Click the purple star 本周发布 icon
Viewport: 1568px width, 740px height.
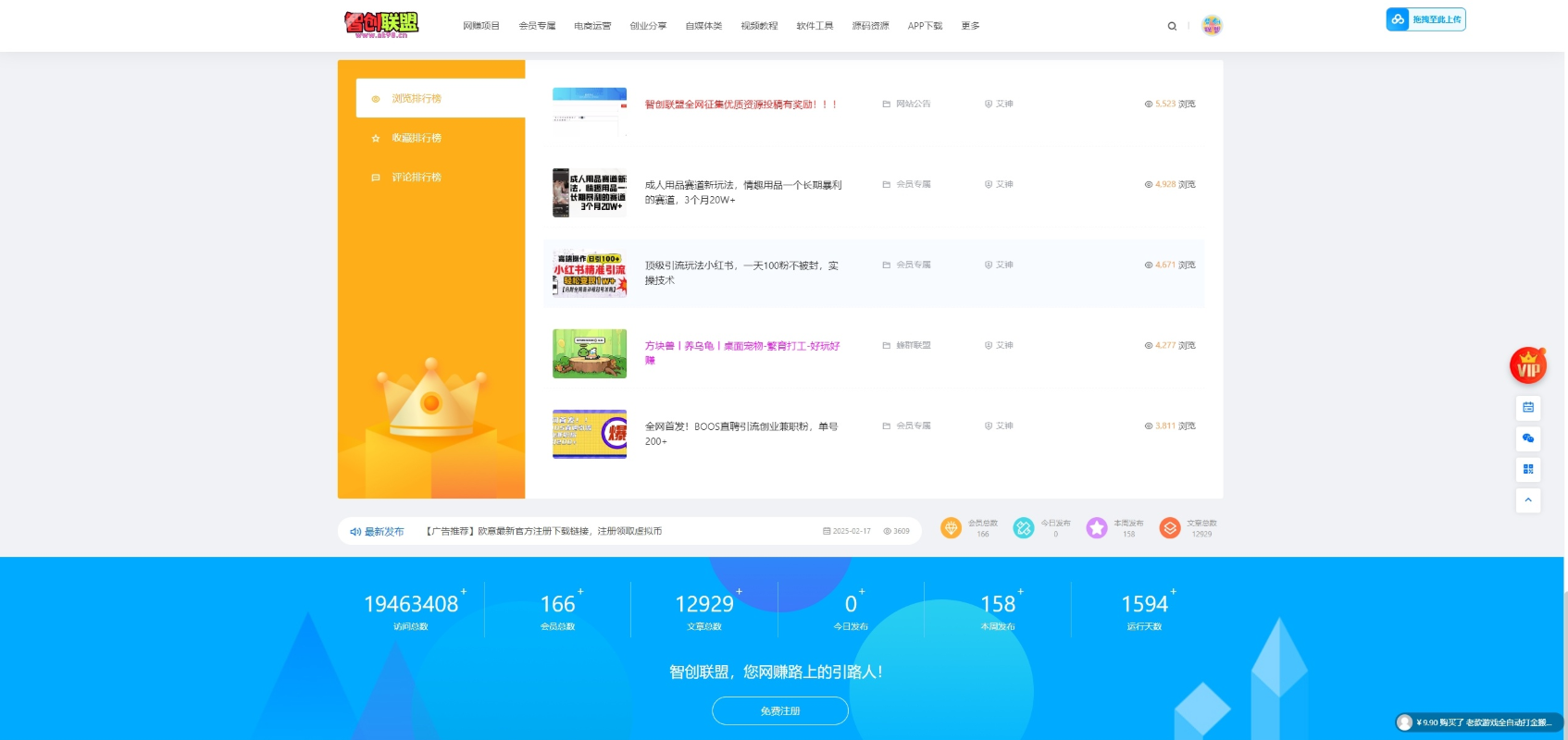(1097, 528)
